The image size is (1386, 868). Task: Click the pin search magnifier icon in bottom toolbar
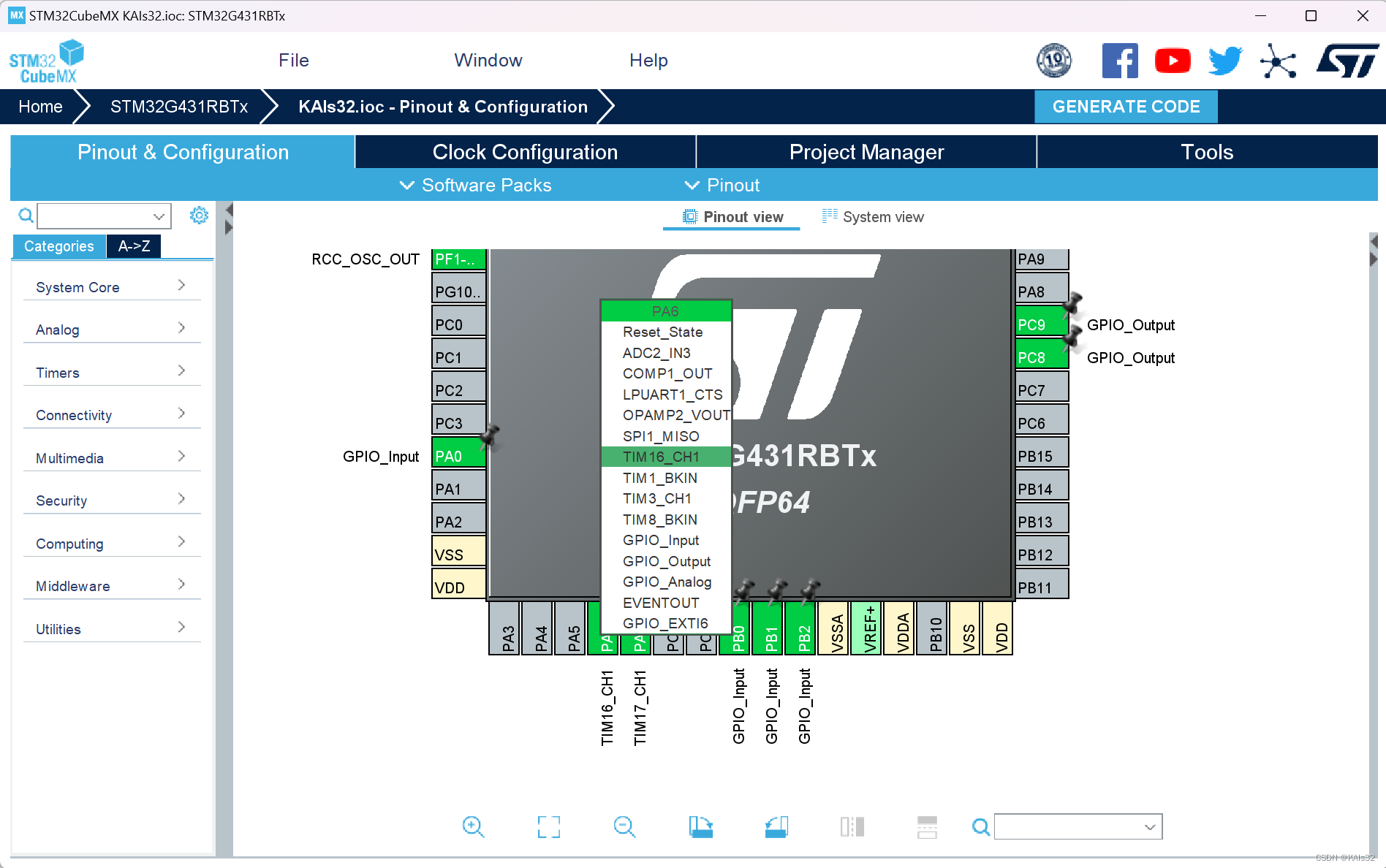point(981,827)
